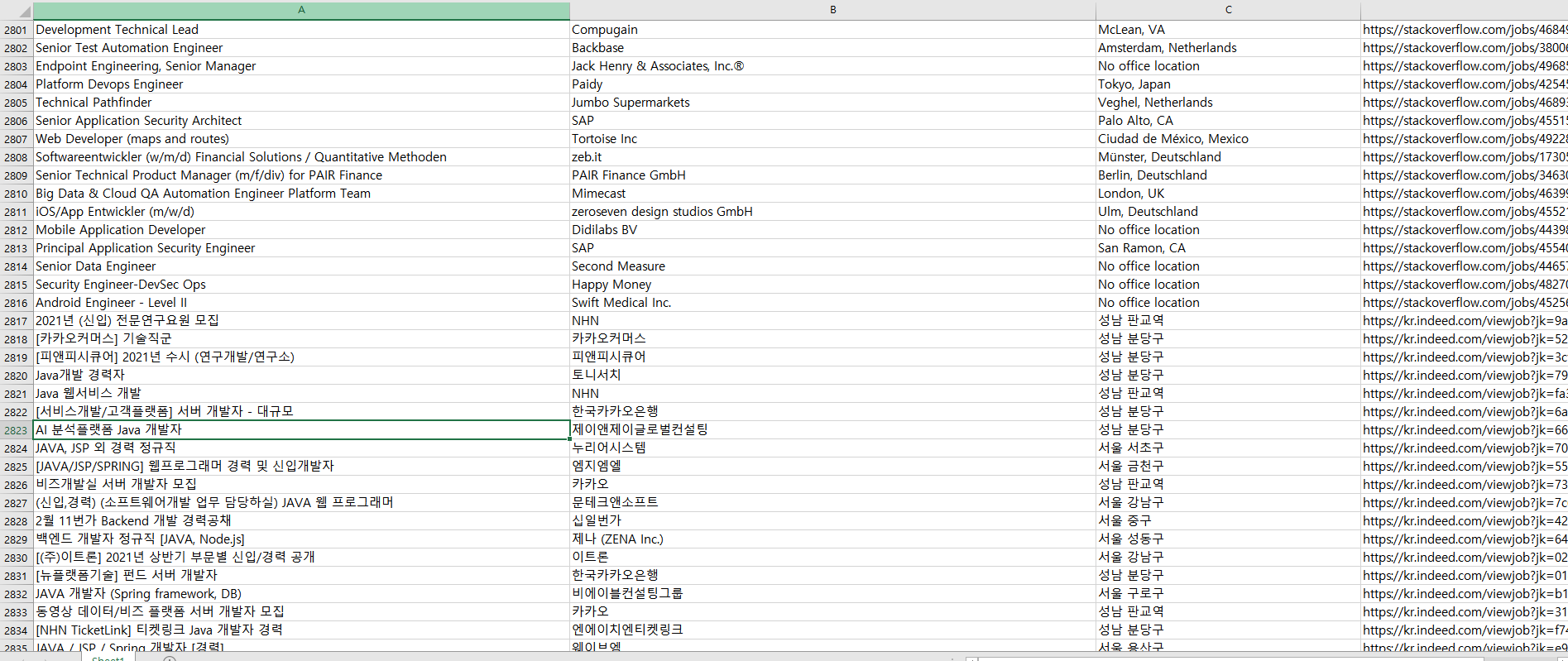The height and width of the screenshot is (661, 1568).
Task: Click location cell 'Münster, Deutschland'
Action: tap(1228, 157)
